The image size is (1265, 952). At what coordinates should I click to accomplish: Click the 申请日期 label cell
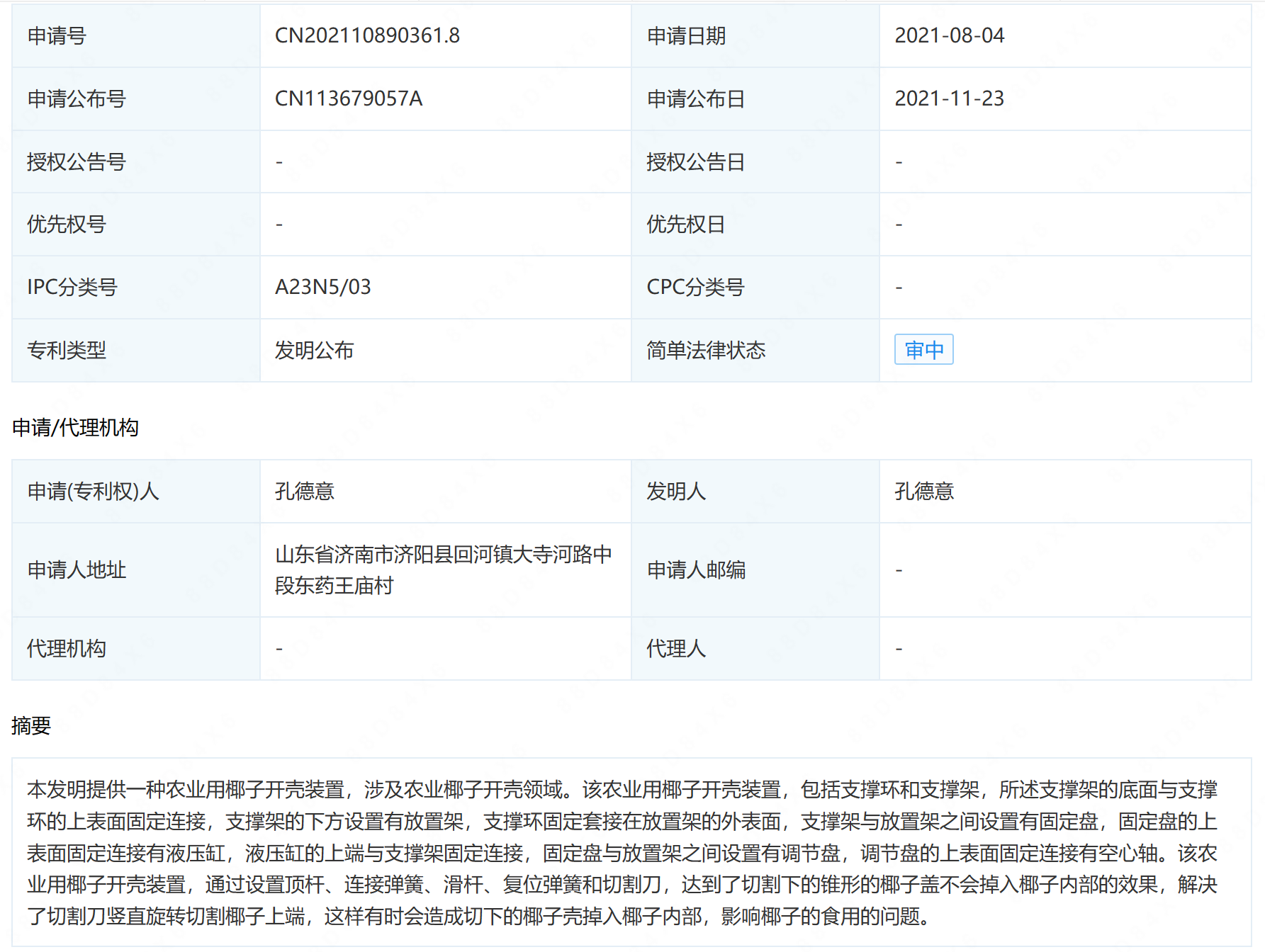755,35
